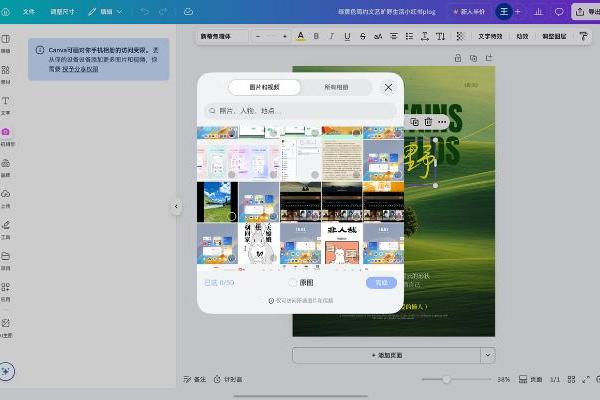Click the photo search field
The height and width of the screenshot is (400, 600).
pyautogui.click(x=300, y=111)
